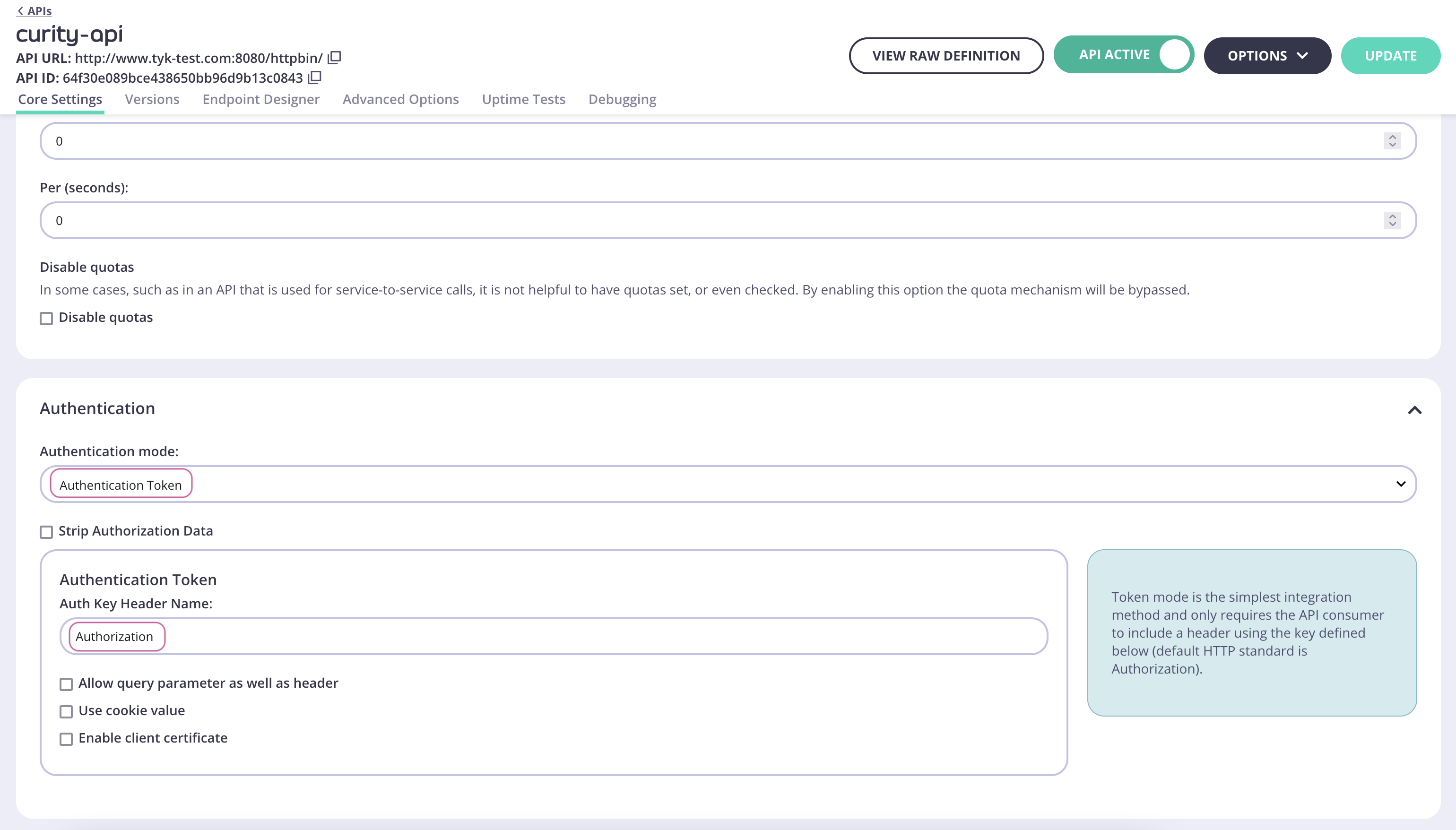Enable the Disable quotas checkbox
This screenshot has height=830, width=1456.
pyautogui.click(x=46, y=318)
